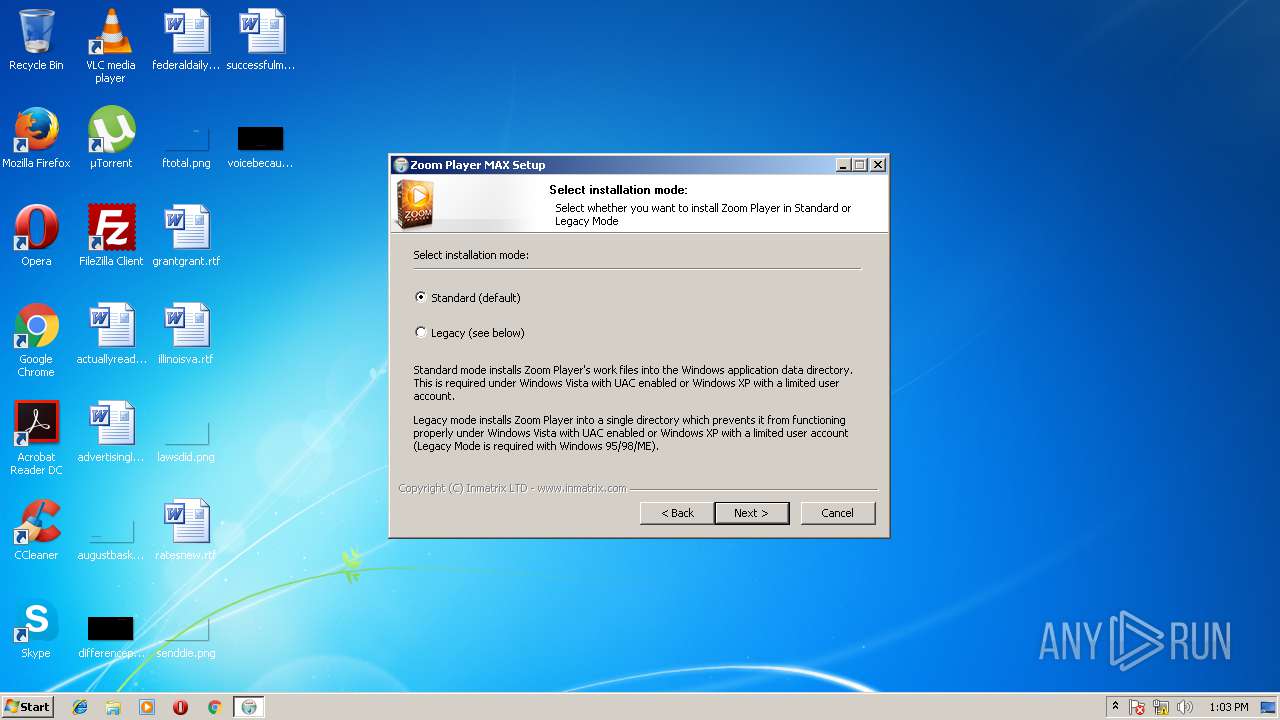This screenshot has height=720, width=1280.
Task: Select the senddie.png file icon
Action: (x=186, y=636)
